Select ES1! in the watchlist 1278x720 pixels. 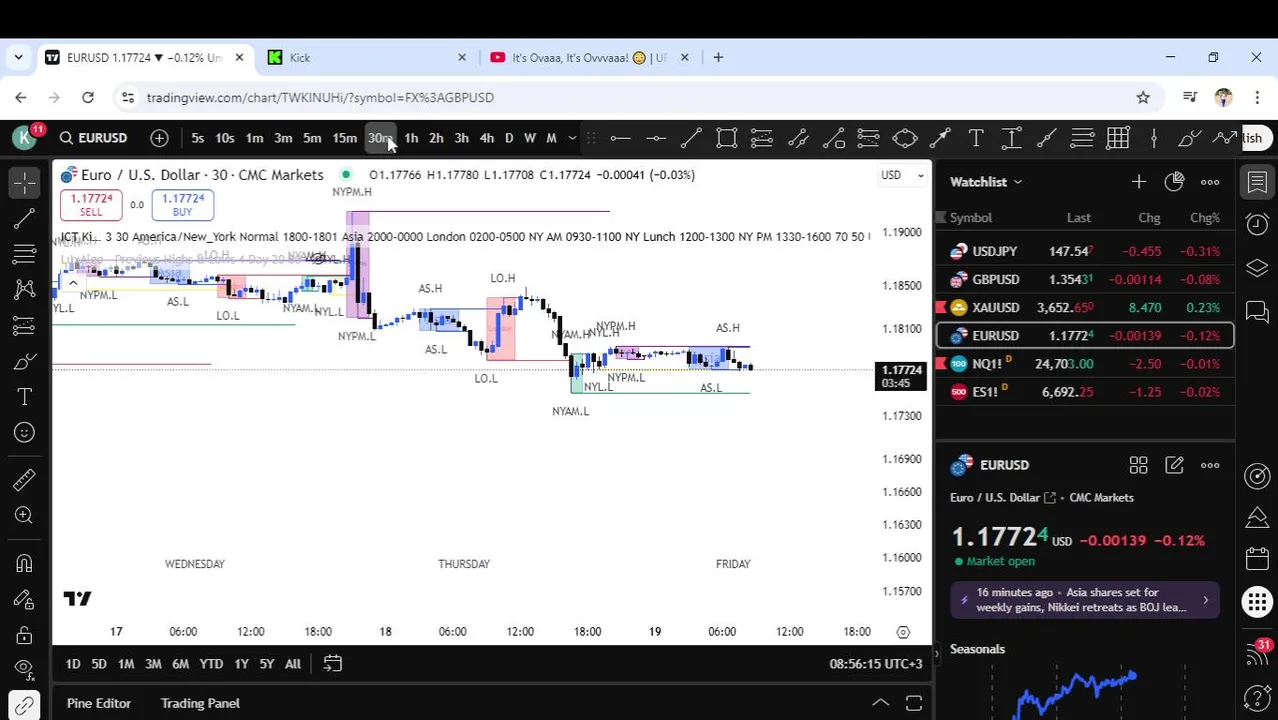pos(1085,391)
